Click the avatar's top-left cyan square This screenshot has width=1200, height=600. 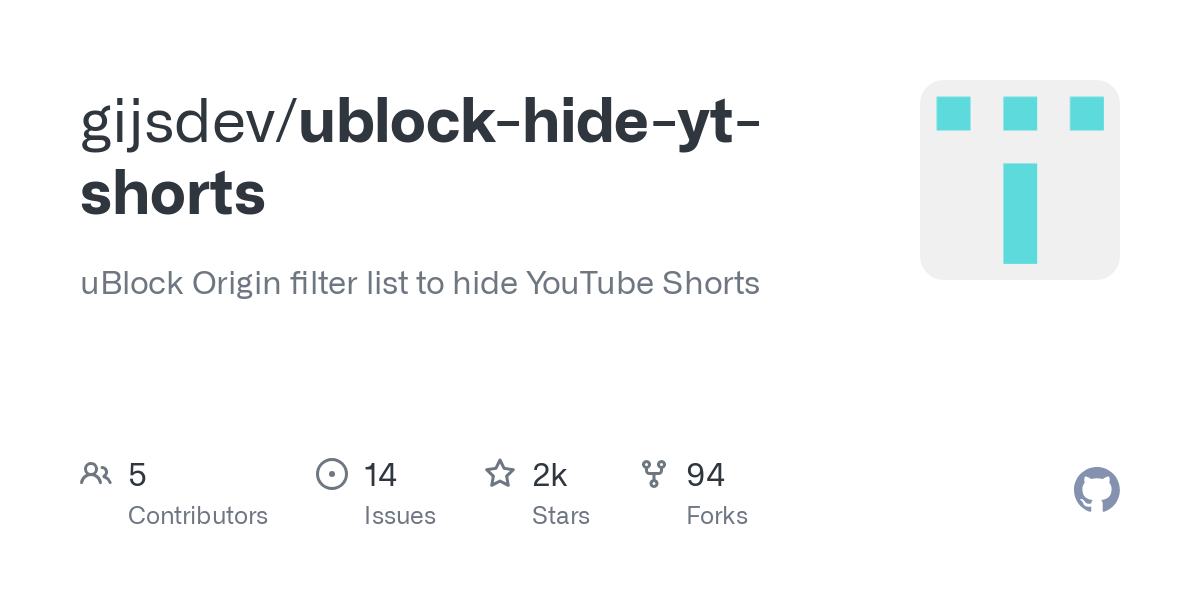(x=953, y=113)
